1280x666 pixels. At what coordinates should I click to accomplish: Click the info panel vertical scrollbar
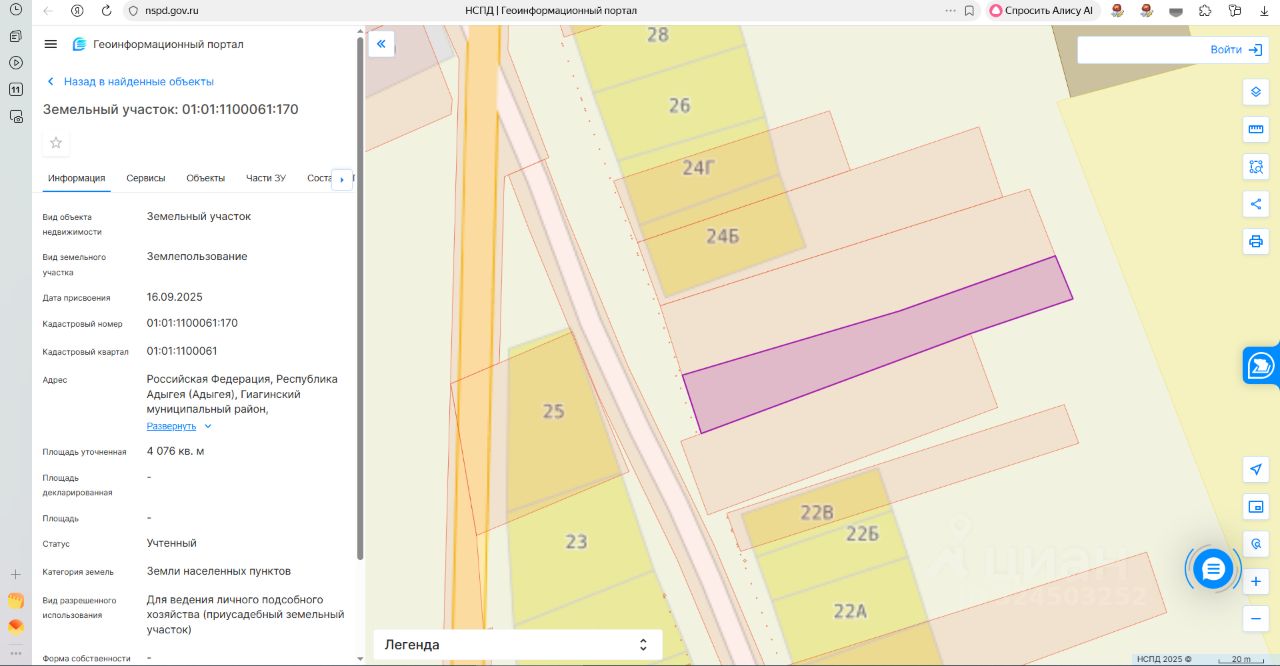[x=360, y=300]
